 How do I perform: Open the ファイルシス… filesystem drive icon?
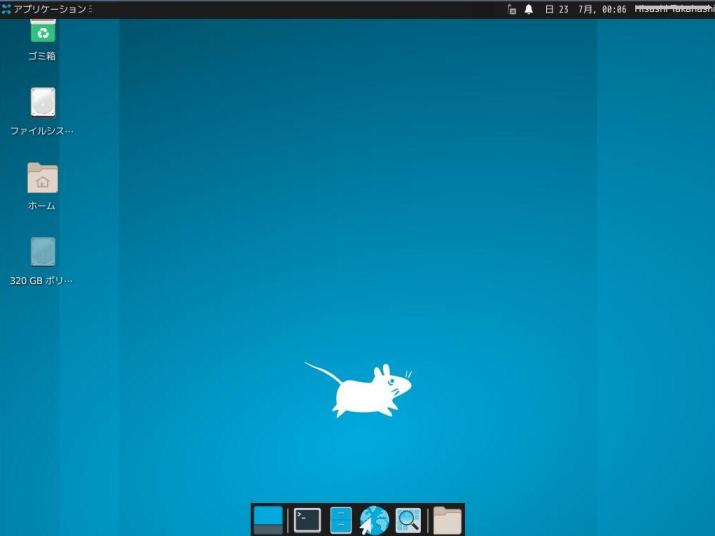(x=43, y=102)
